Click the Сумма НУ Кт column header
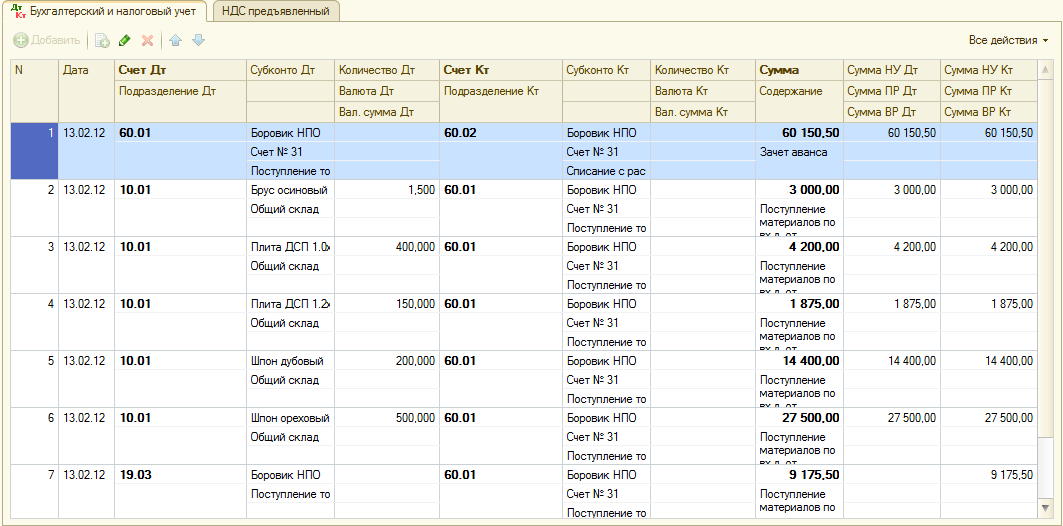1063x526 pixels. (988, 70)
